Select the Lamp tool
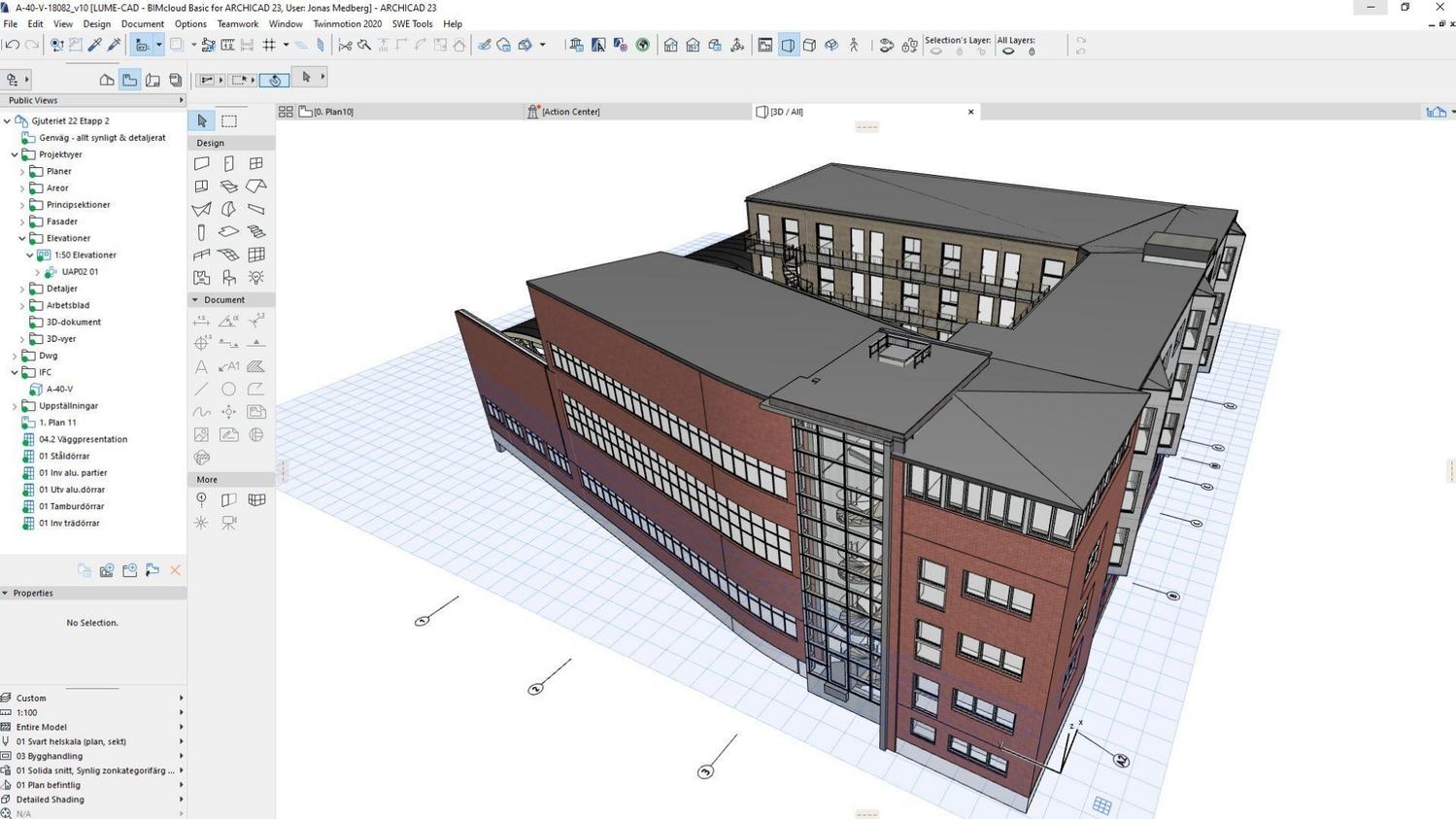The image size is (1456, 819). [256, 278]
